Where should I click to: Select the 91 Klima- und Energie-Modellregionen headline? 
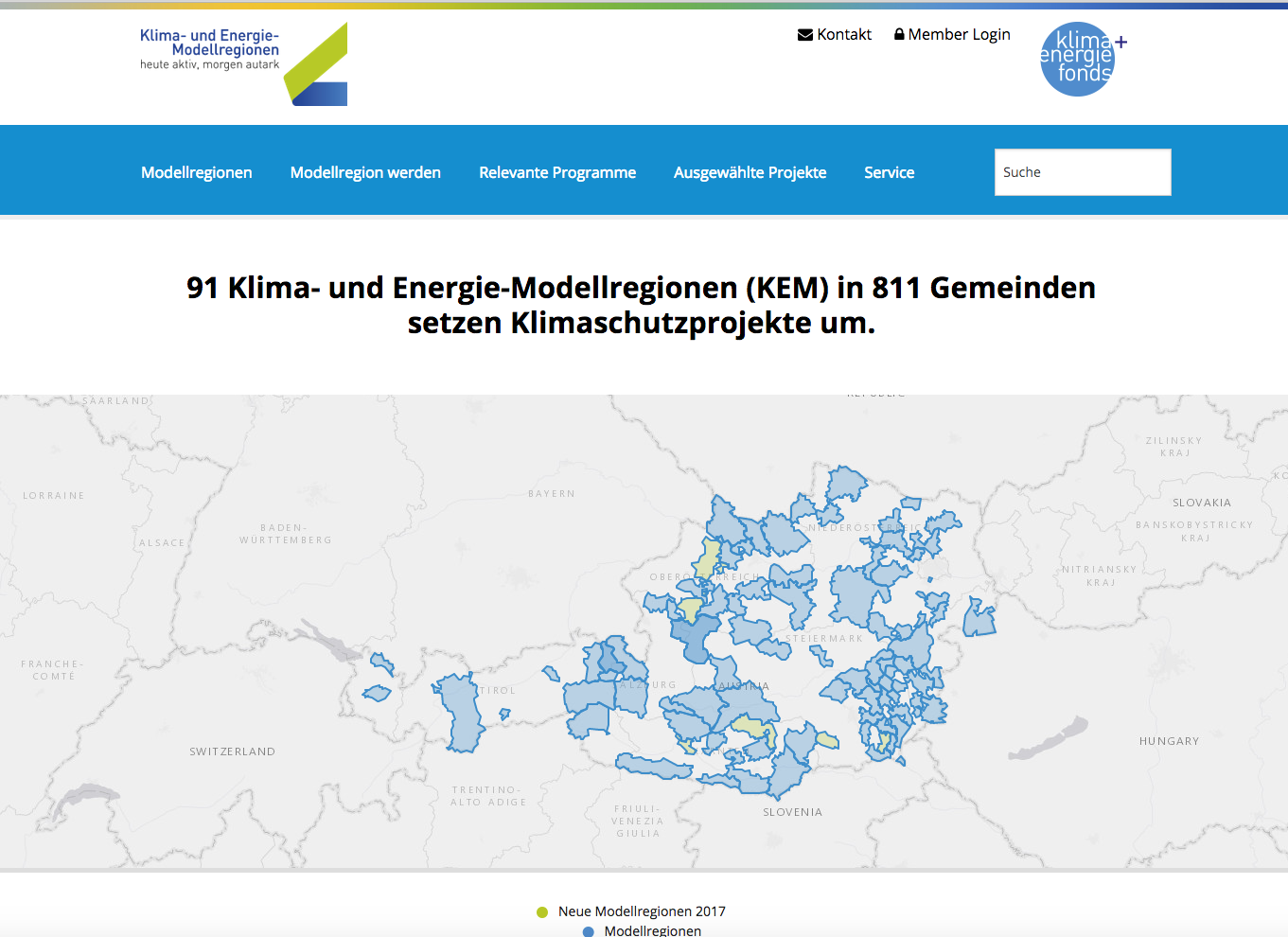pyautogui.click(x=642, y=305)
